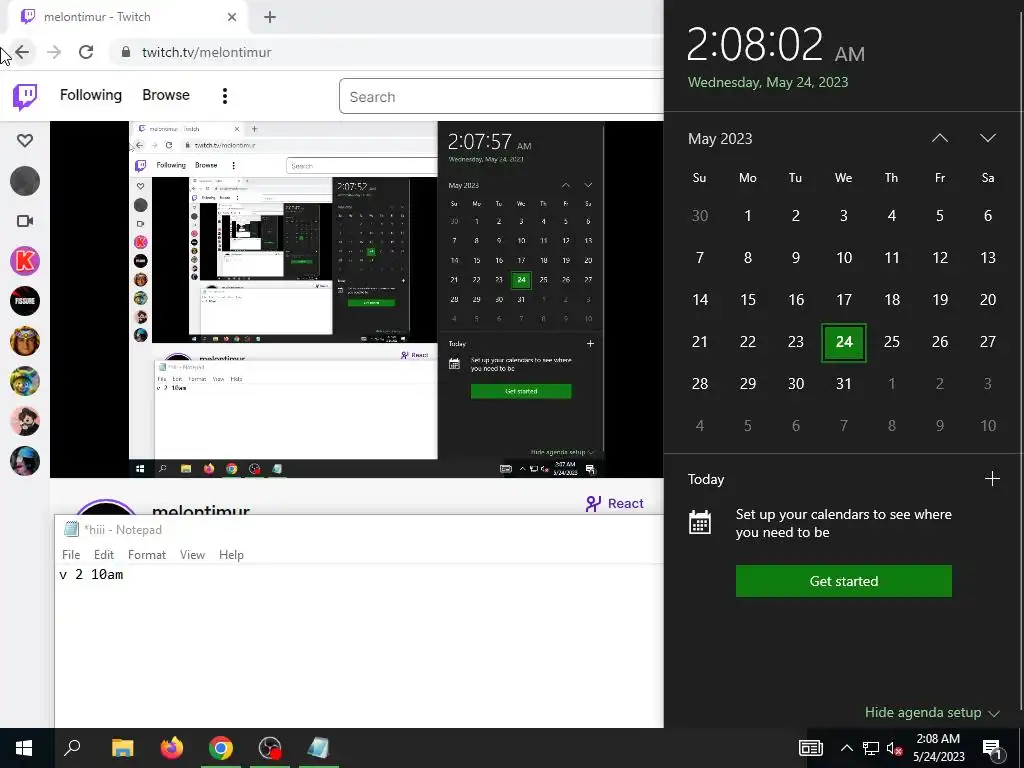This screenshot has width=1024, height=768.
Task: Click the heart followed channels icon
Action: coord(25,140)
